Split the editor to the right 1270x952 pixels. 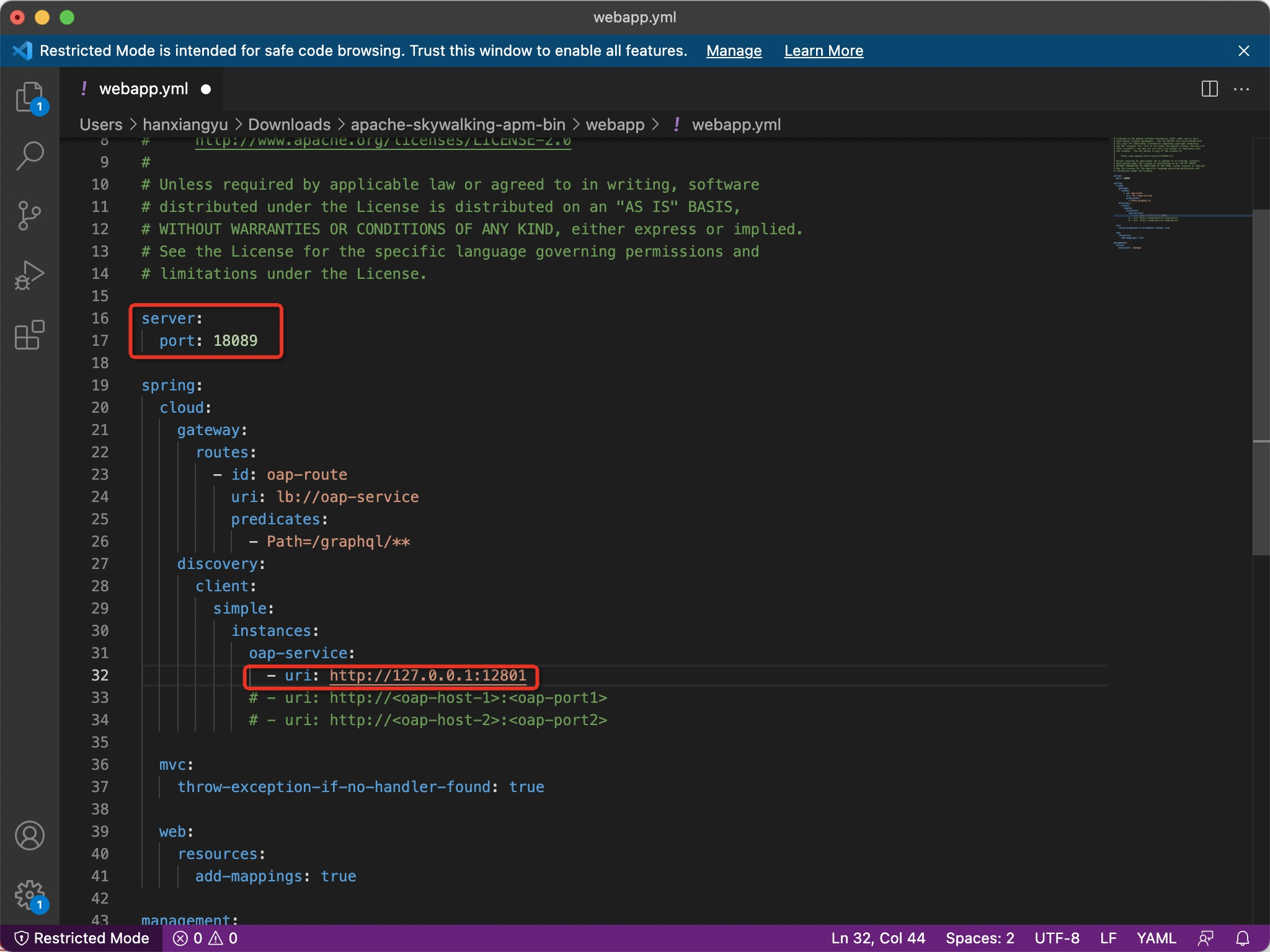click(x=1209, y=89)
